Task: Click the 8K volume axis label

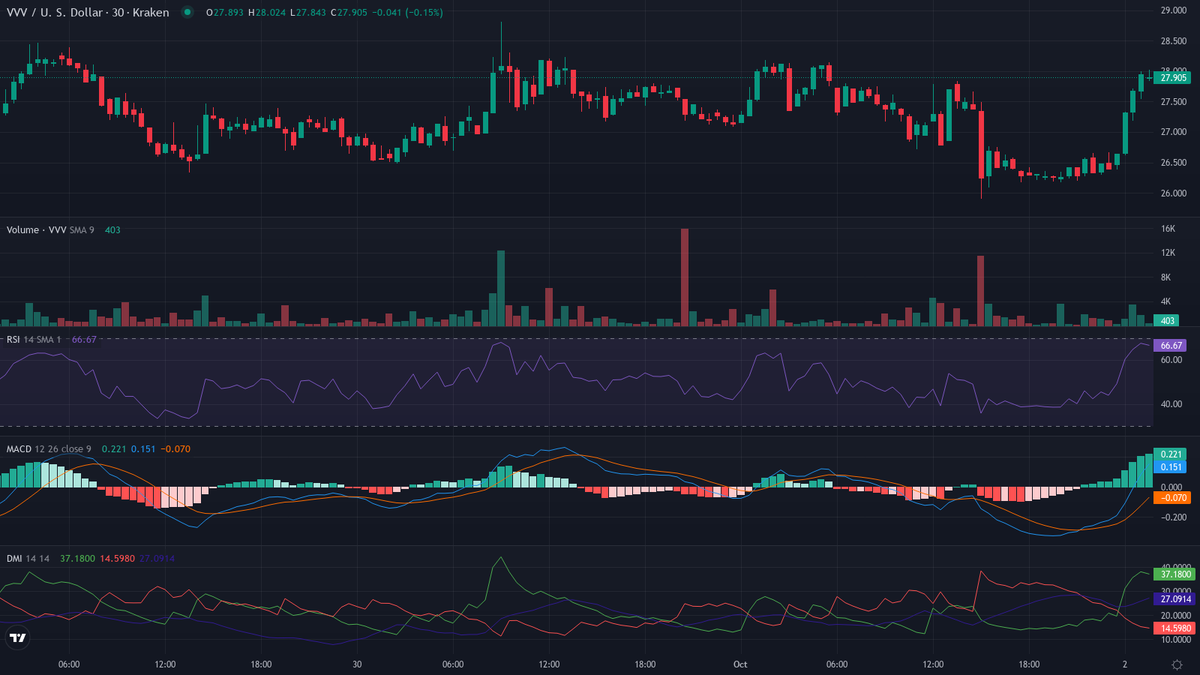Action: pos(1164,277)
